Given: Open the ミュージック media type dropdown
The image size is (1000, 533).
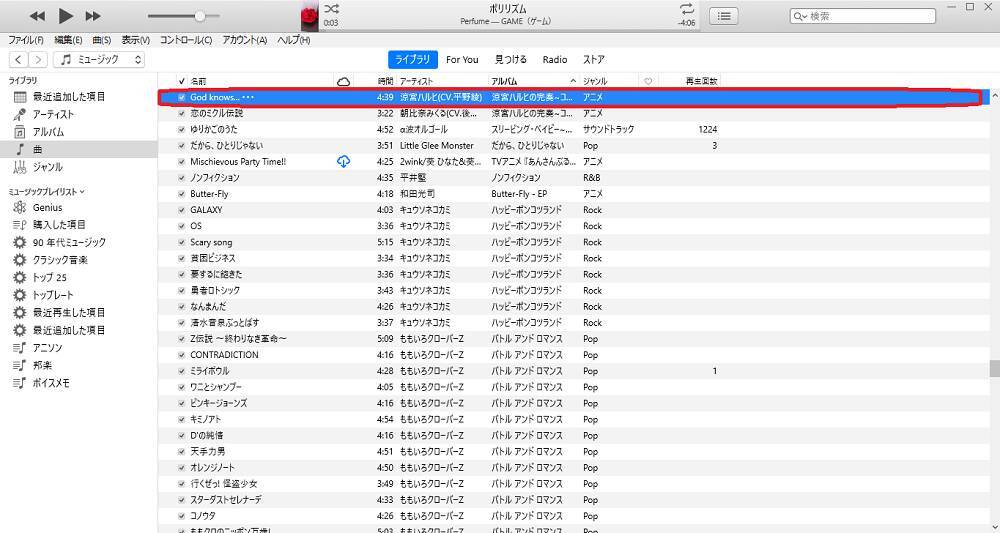Looking at the screenshot, I should click(100, 60).
